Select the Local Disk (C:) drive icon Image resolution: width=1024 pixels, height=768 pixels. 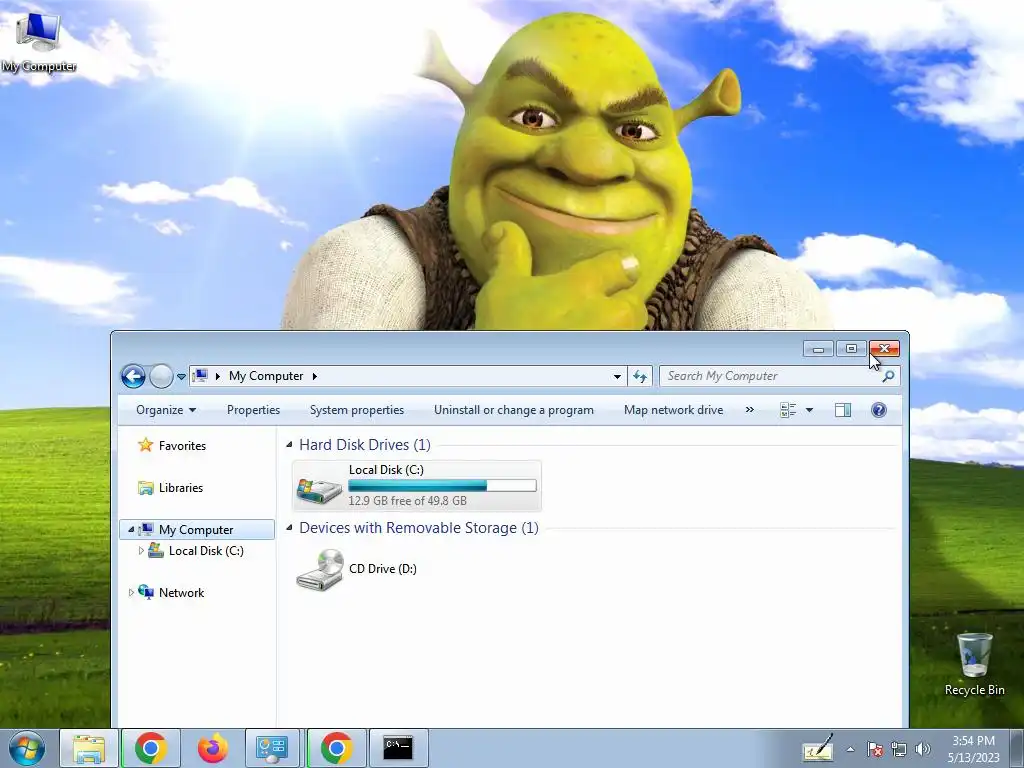tap(319, 488)
